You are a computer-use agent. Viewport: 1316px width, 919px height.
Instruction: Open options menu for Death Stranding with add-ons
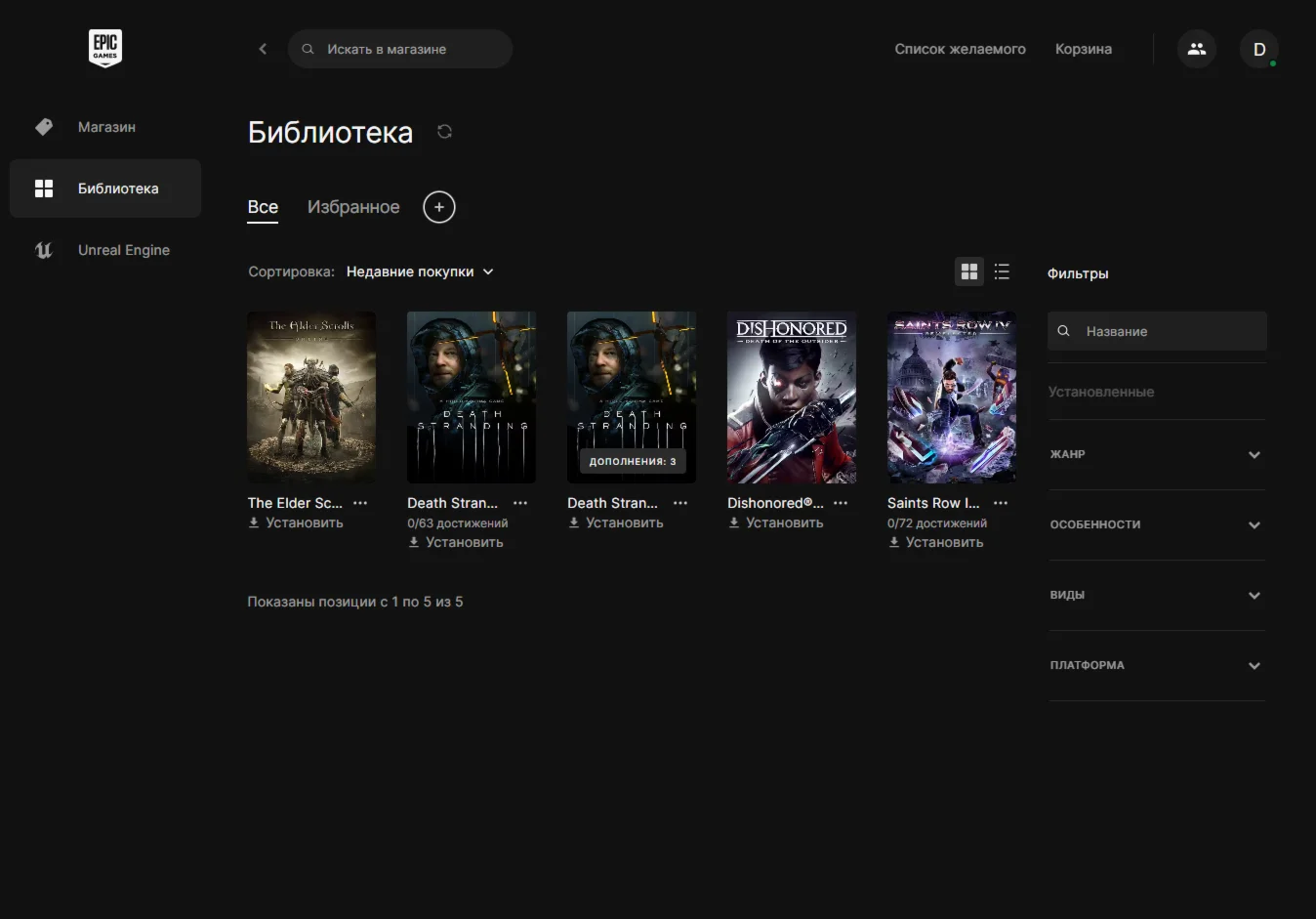tap(680, 503)
